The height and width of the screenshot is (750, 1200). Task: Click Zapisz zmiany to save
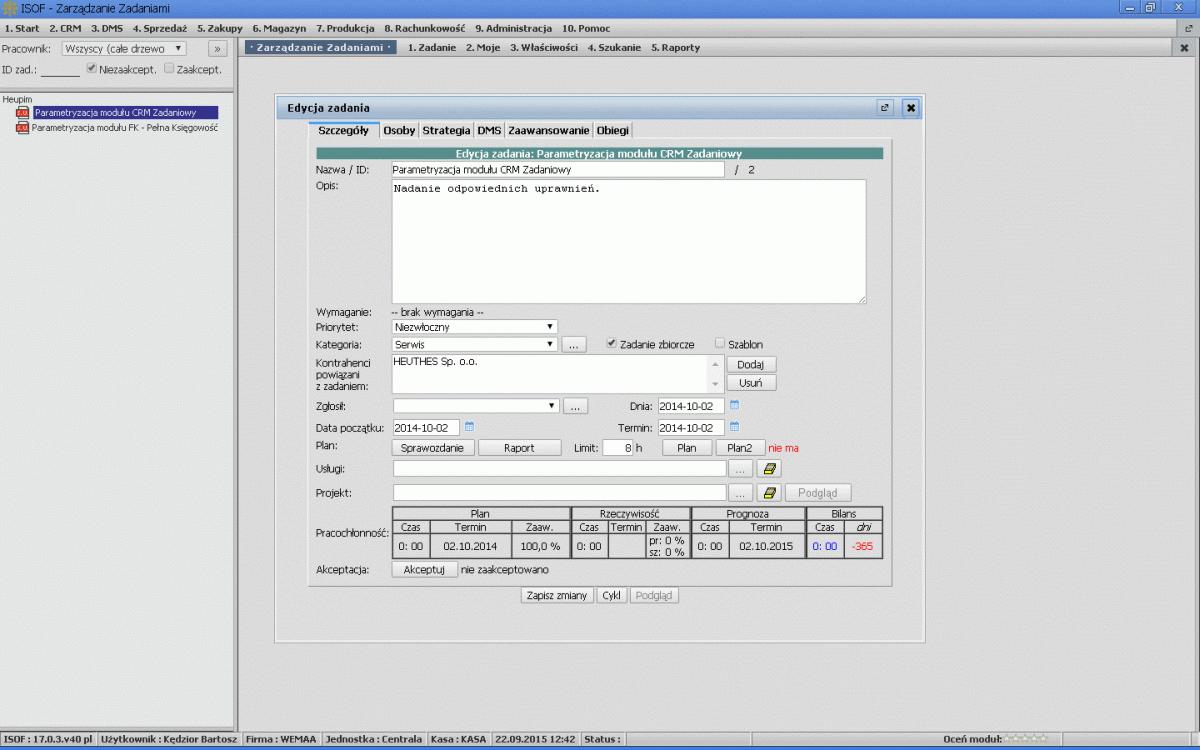(557, 595)
